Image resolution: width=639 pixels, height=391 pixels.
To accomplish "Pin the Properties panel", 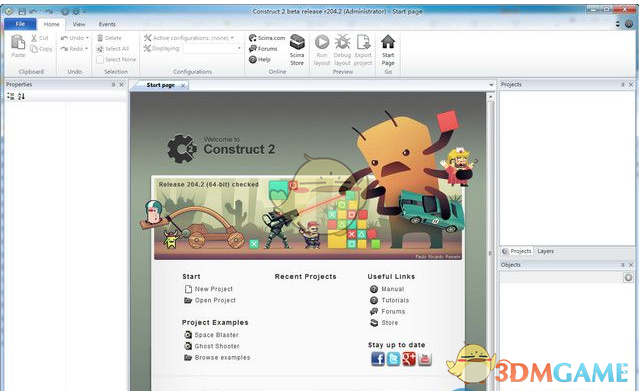I will 113,84.
